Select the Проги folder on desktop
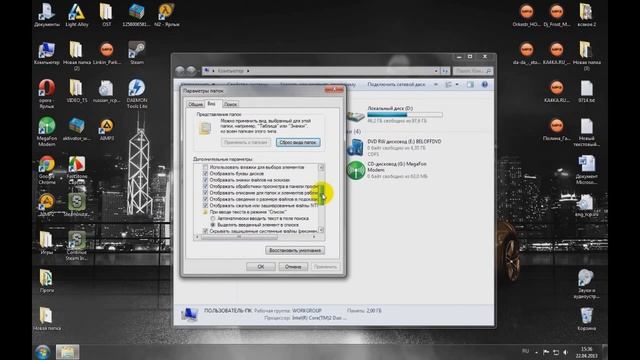 coord(47,281)
